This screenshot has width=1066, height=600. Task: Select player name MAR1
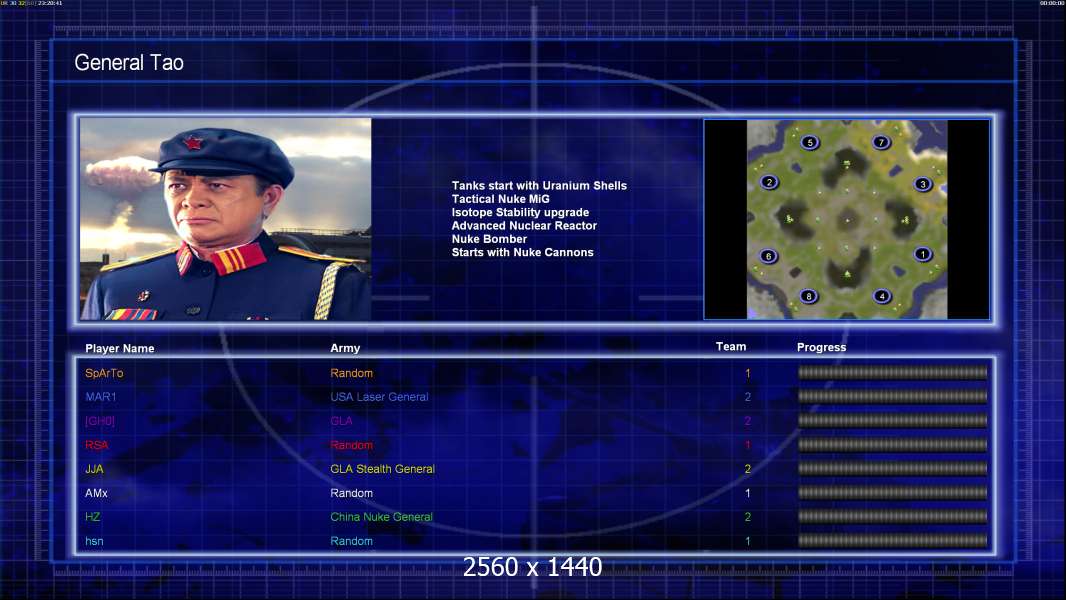coord(101,397)
